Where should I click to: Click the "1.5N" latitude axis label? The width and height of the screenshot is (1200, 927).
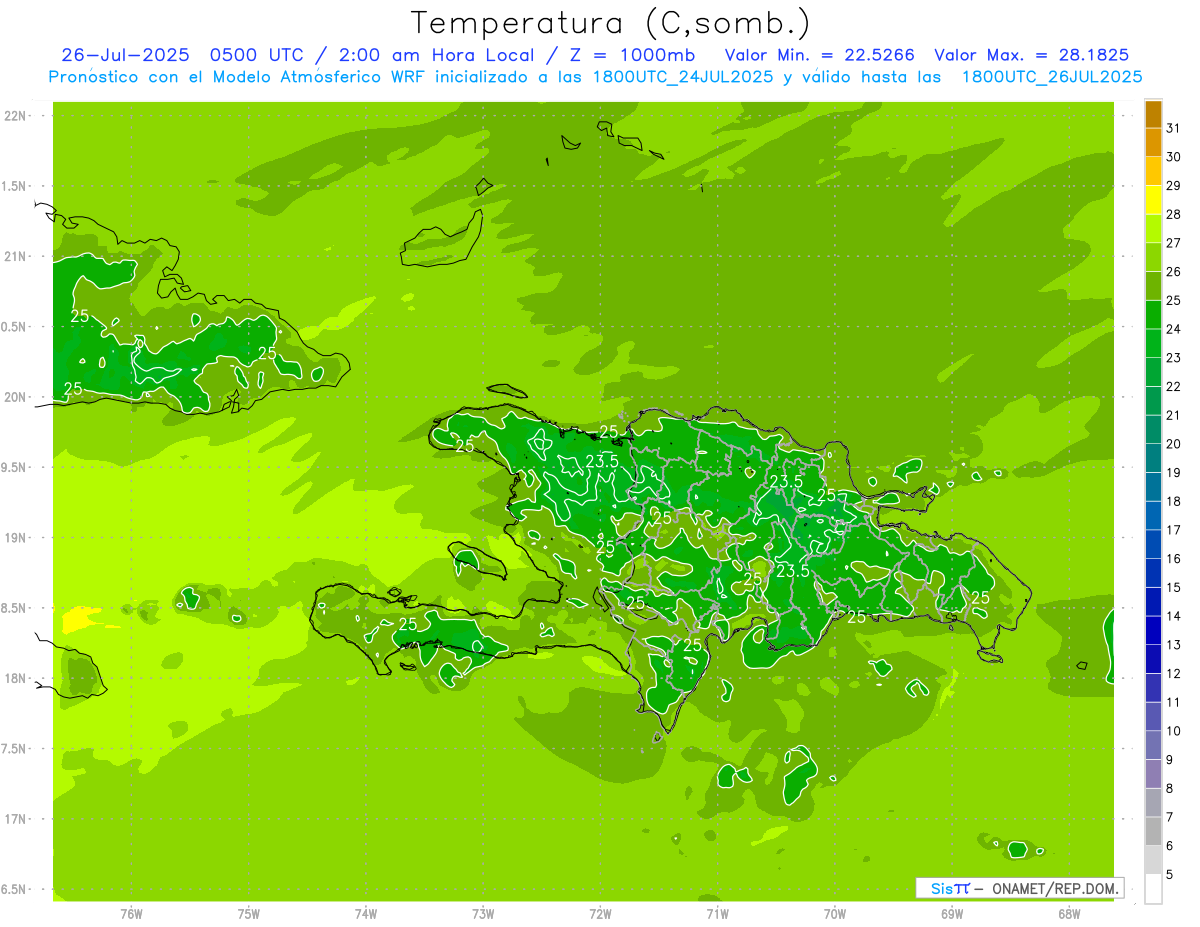16,186
